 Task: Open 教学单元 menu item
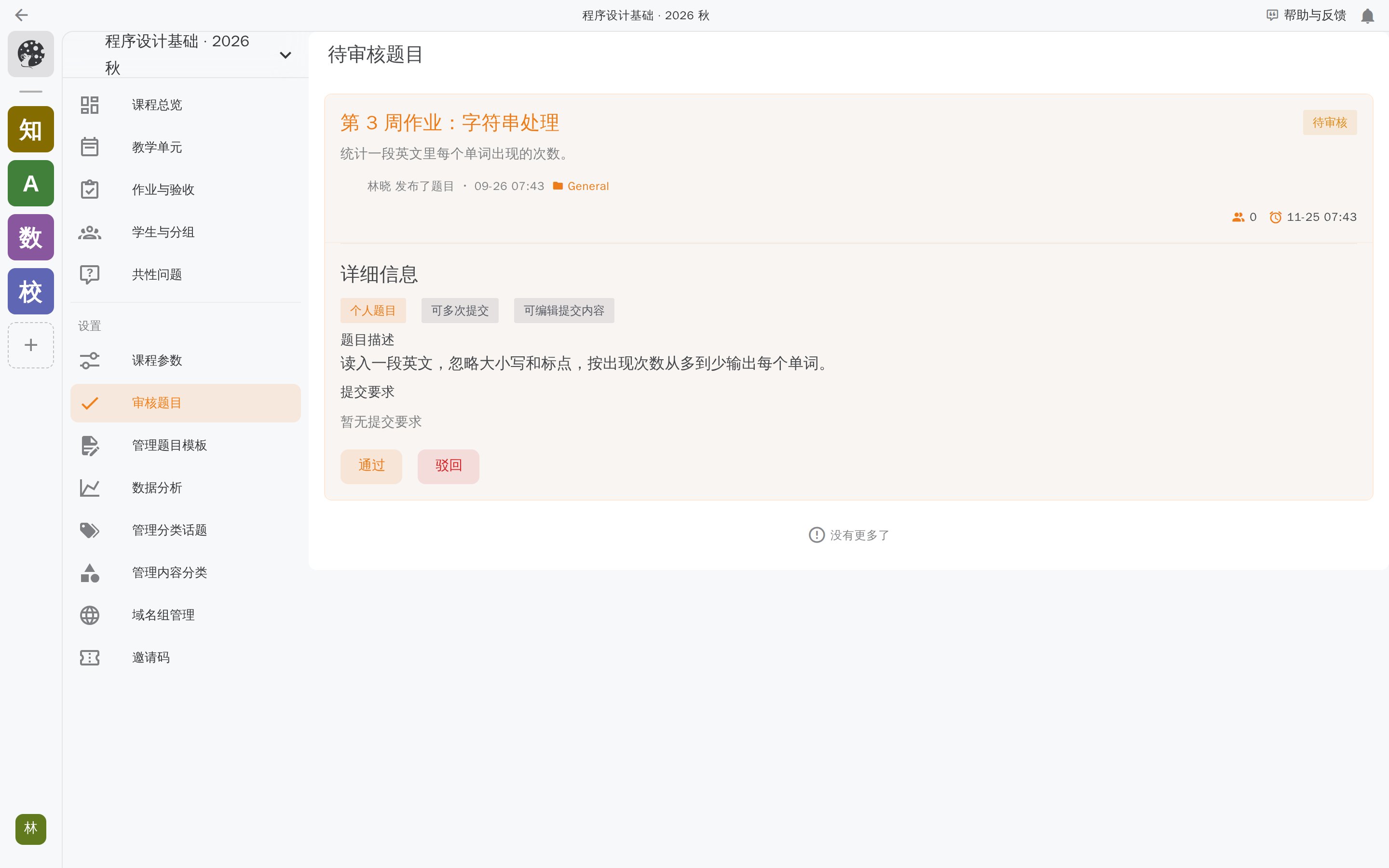click(x=185, y=148)
